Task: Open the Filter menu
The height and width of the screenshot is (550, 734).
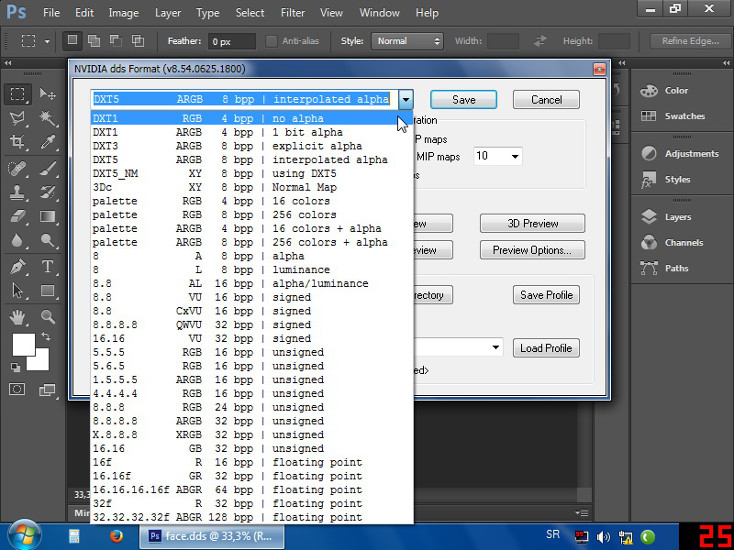Action: pos(293,13)
